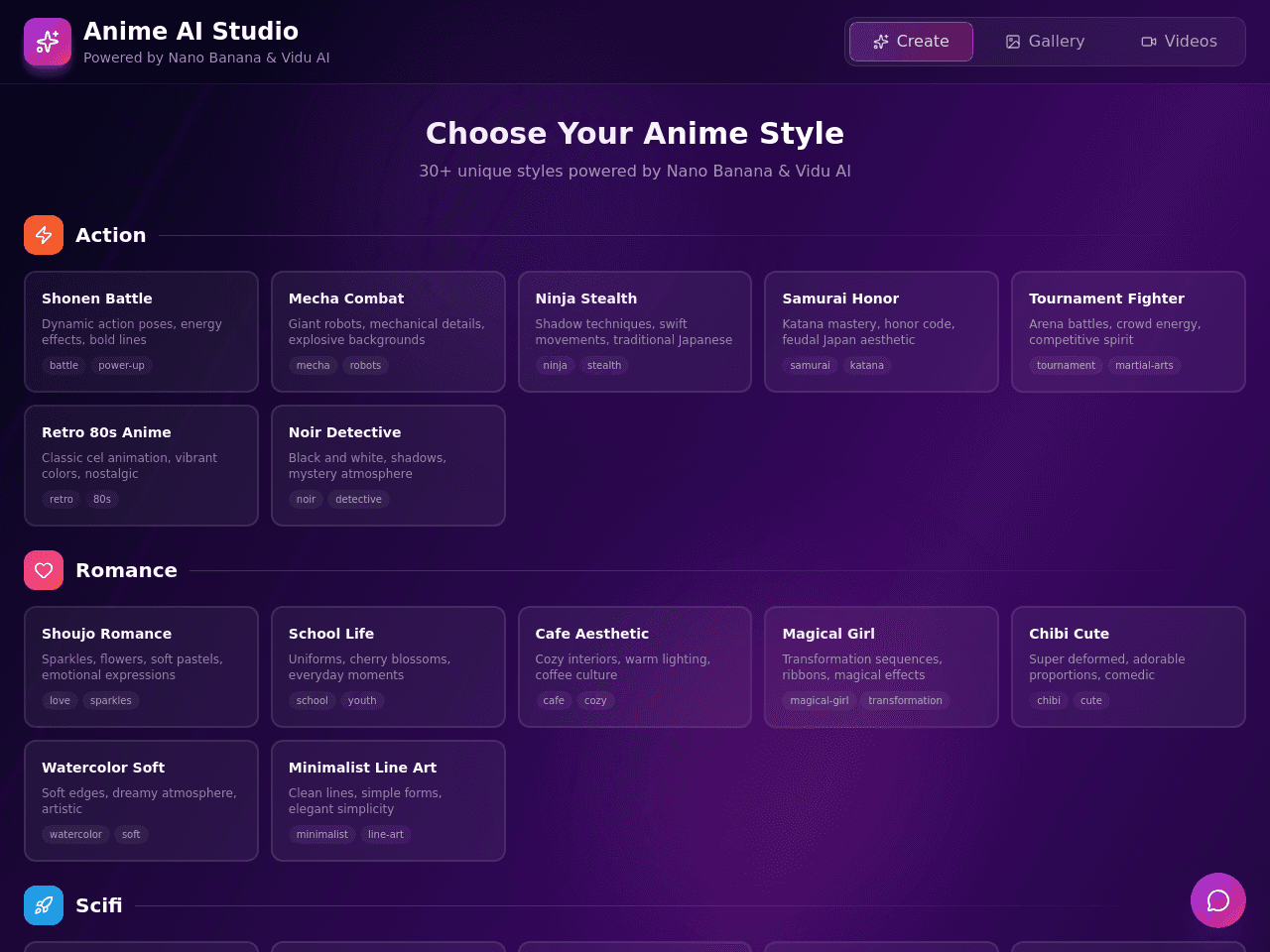1270x952 pixels.
Task: Pick the Magical Girl style card
Action: coord(881,666)
